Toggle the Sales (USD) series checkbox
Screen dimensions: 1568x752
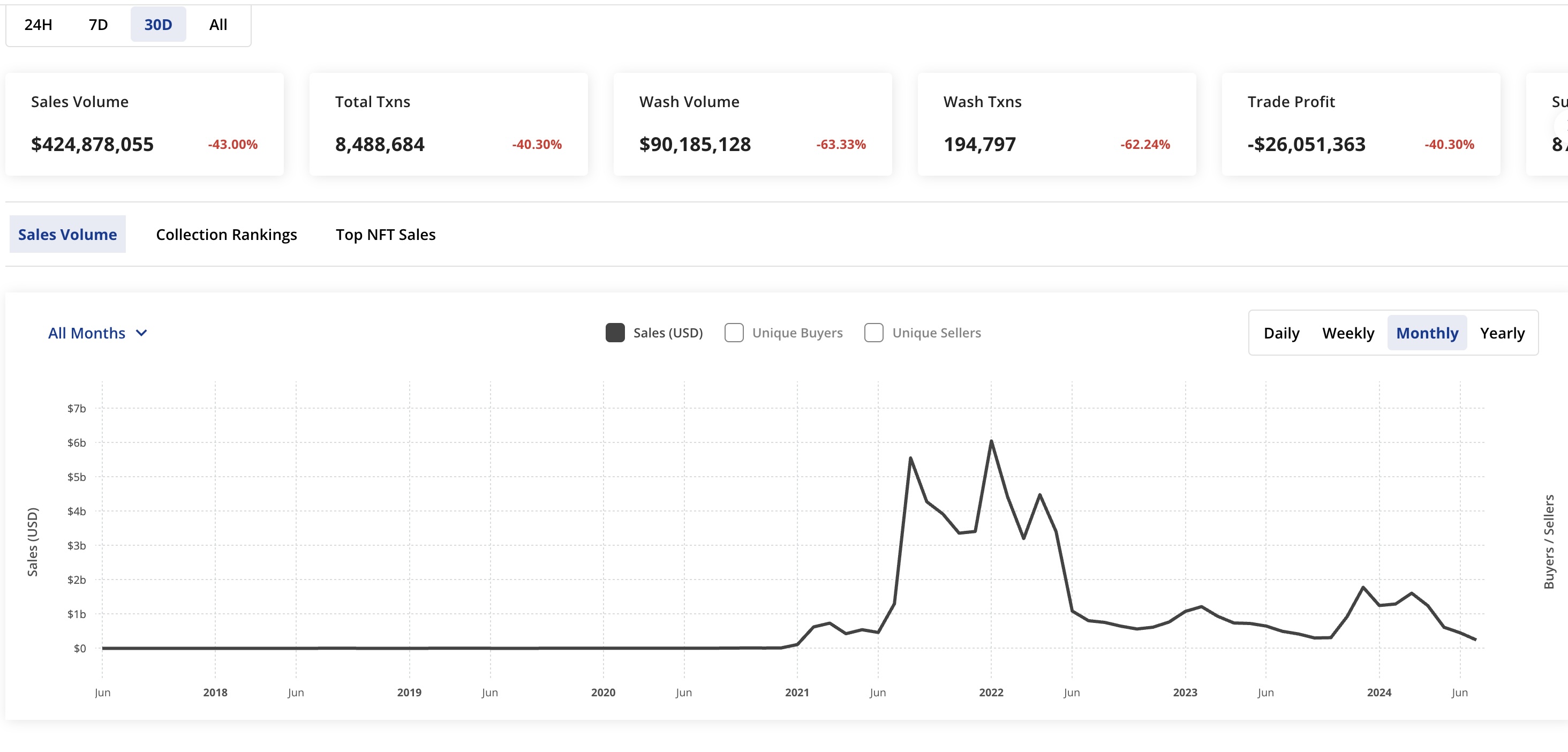(x=615, y=333)
